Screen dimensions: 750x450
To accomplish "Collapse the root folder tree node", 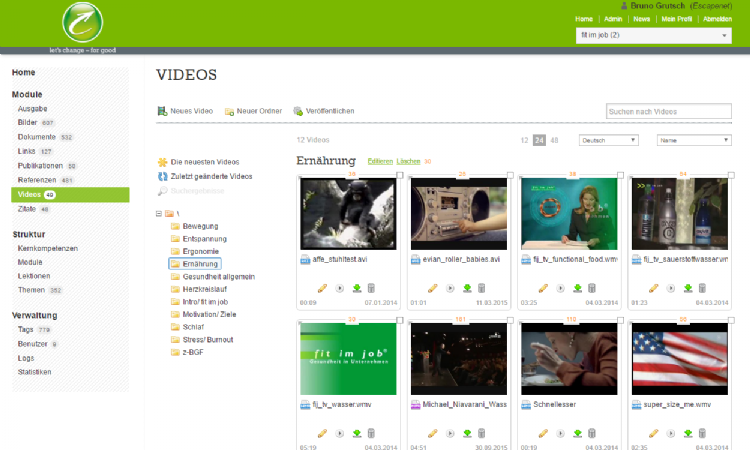I will click(159, 213).
